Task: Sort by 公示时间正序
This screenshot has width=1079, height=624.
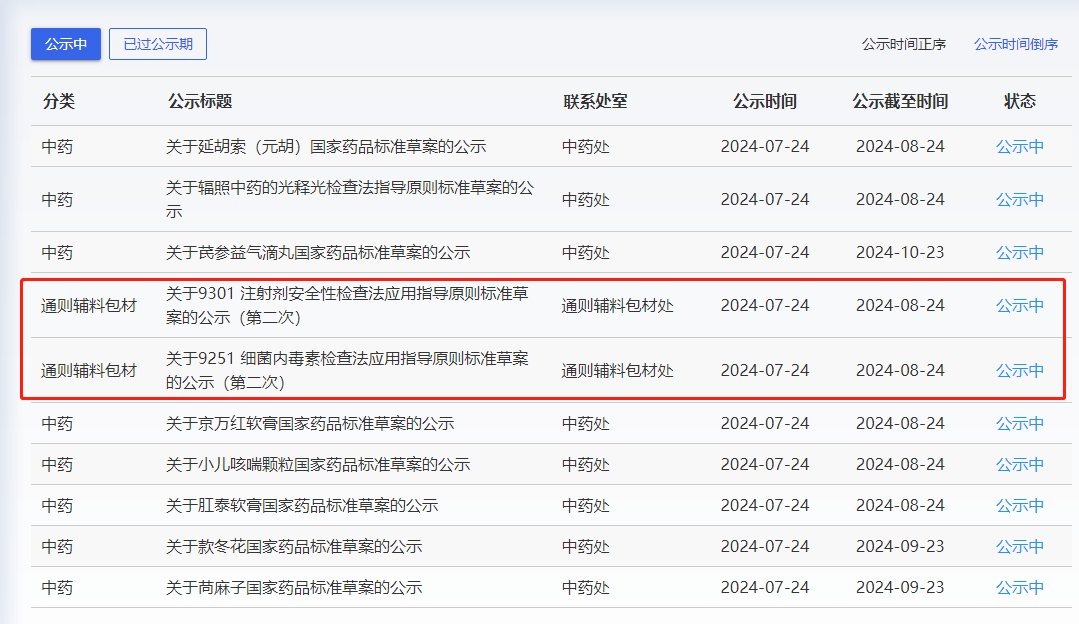Action: click(904, 44)
